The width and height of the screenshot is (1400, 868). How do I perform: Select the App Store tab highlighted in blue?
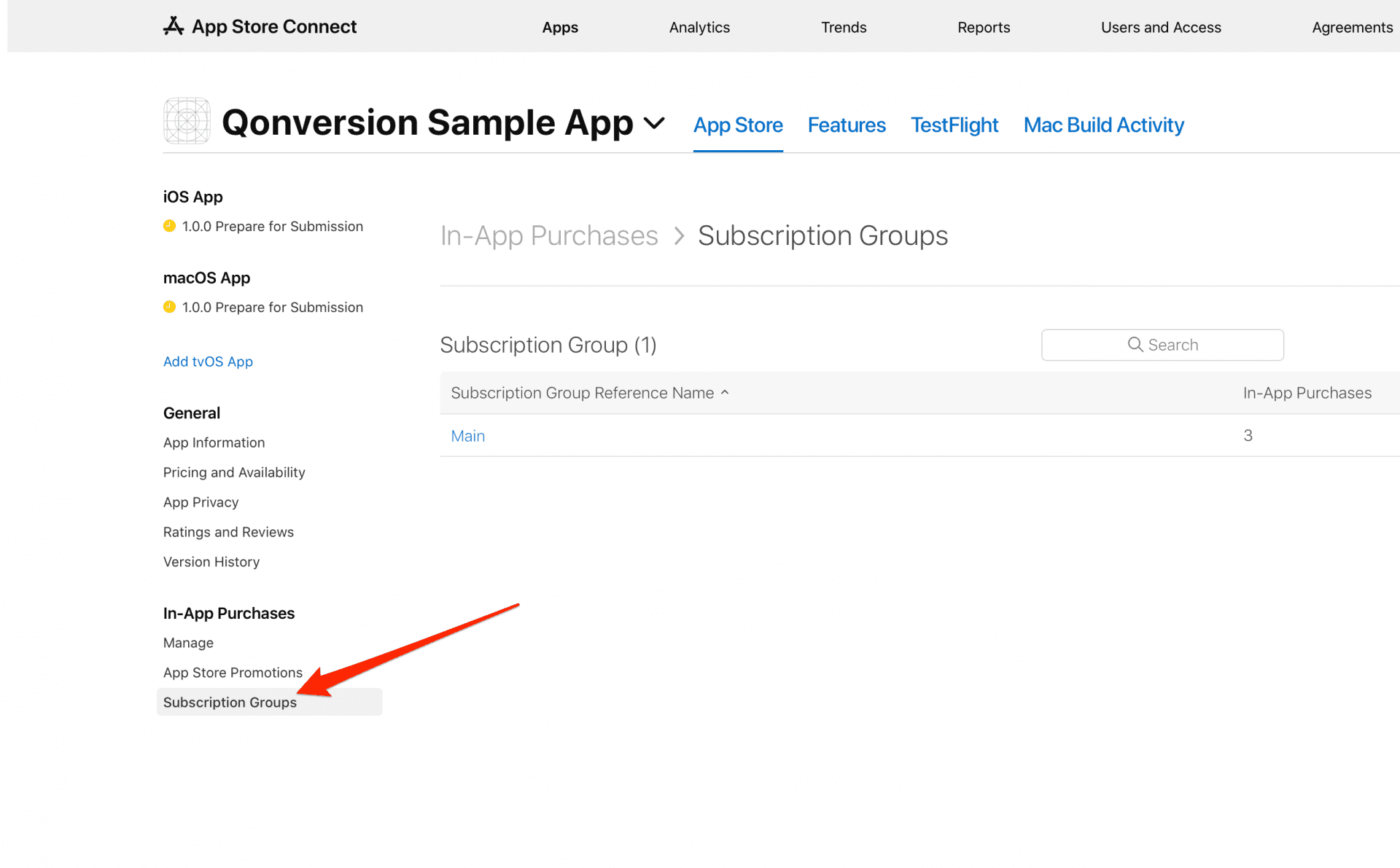point(738,125)
